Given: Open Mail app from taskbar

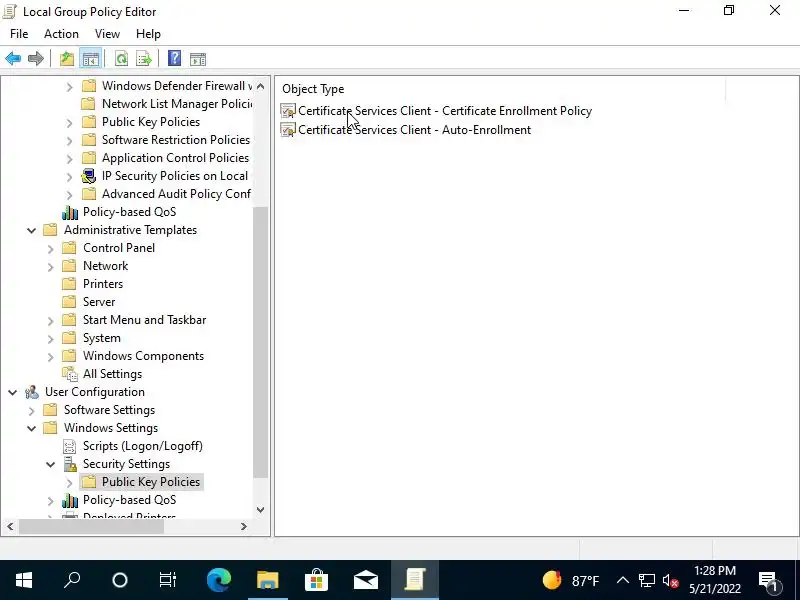Looking at the screenshot, I should (x=366, y=580).
